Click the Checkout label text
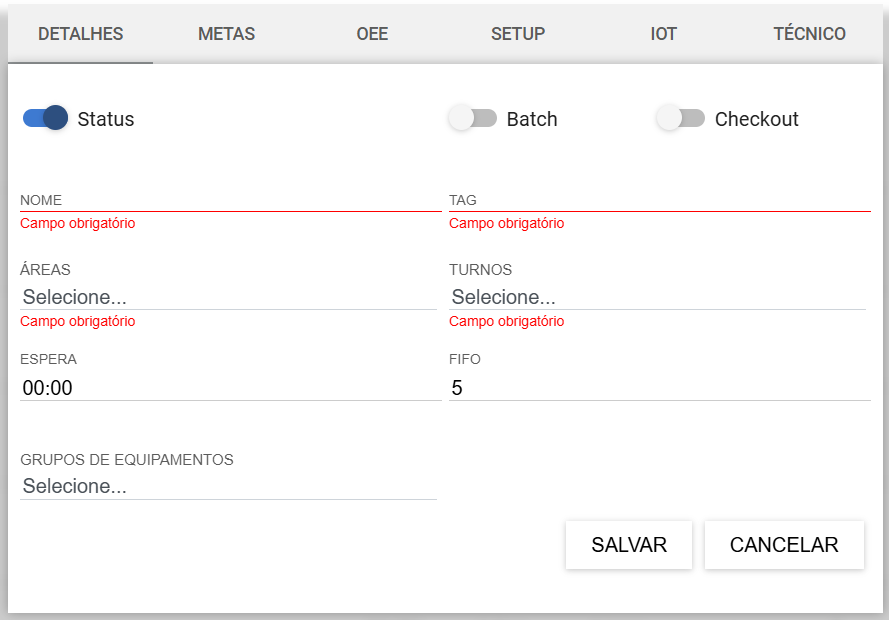 pos(756,119)
